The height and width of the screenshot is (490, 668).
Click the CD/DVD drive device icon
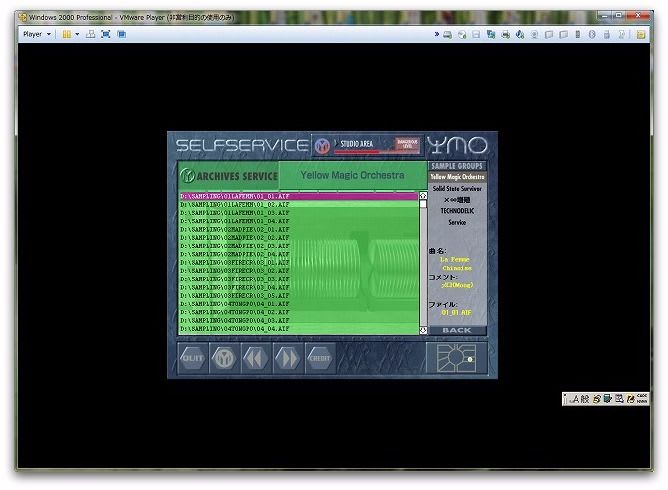coord(462,35)
